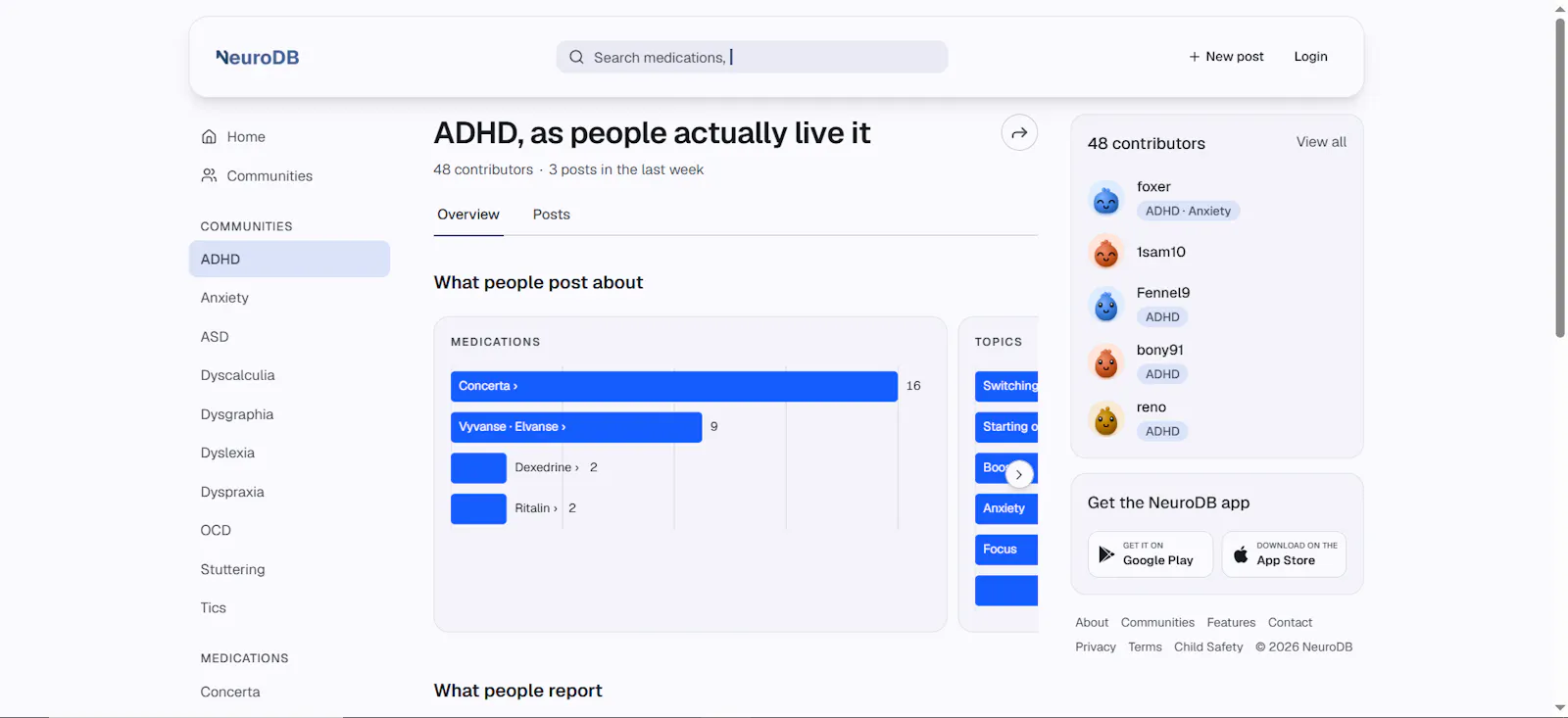Click the search medications input field
This screenshot has height=718, width=1568.
[752, 57]
